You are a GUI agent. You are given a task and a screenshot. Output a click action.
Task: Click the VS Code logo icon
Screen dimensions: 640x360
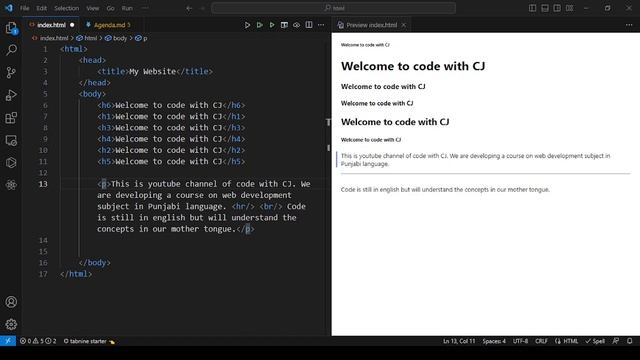point(9,8)
